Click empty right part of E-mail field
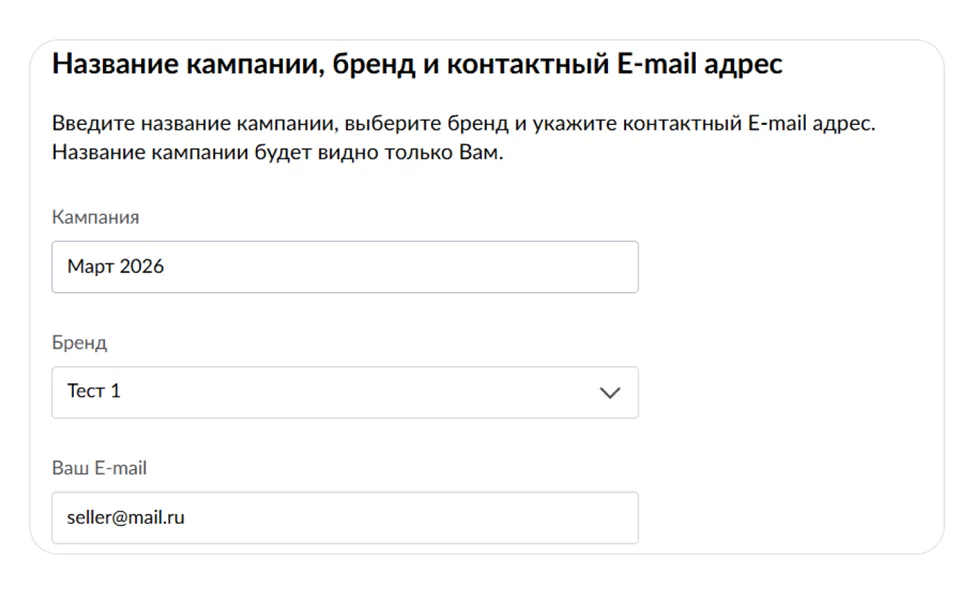This screenshot has width=974, height=594. 500,518
